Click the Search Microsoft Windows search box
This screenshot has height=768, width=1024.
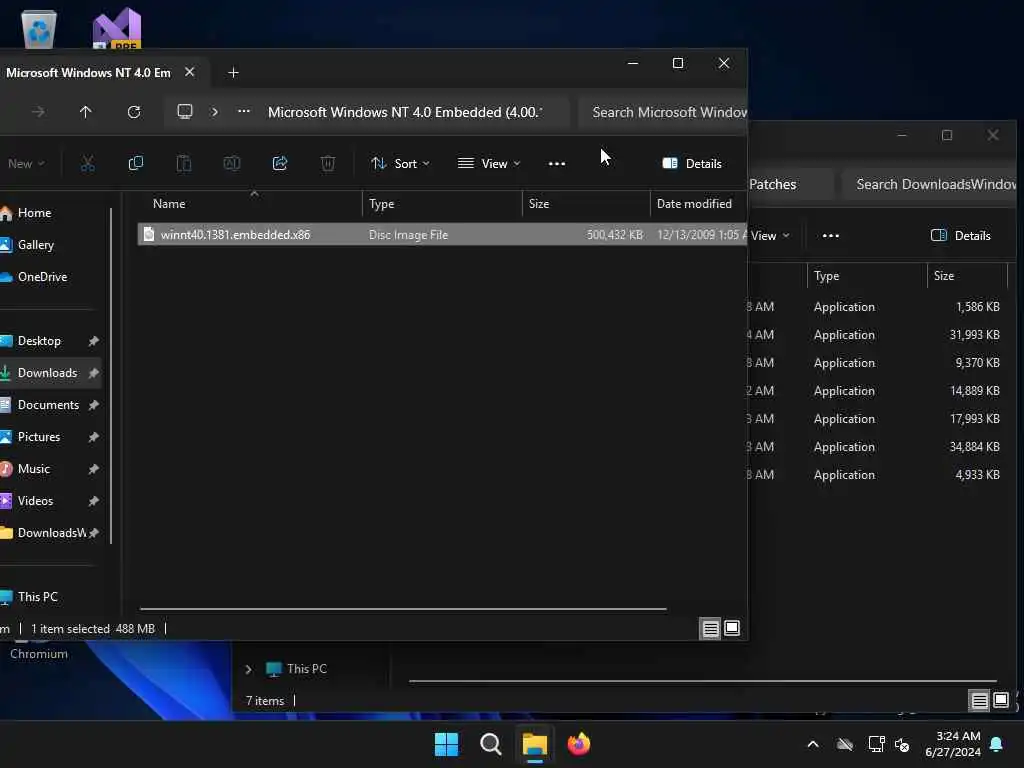(662, 112)
